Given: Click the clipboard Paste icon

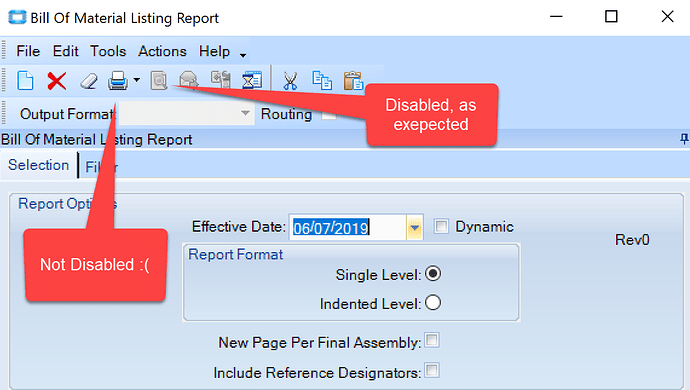Looking at the screenshot, I should coord(353,81).
